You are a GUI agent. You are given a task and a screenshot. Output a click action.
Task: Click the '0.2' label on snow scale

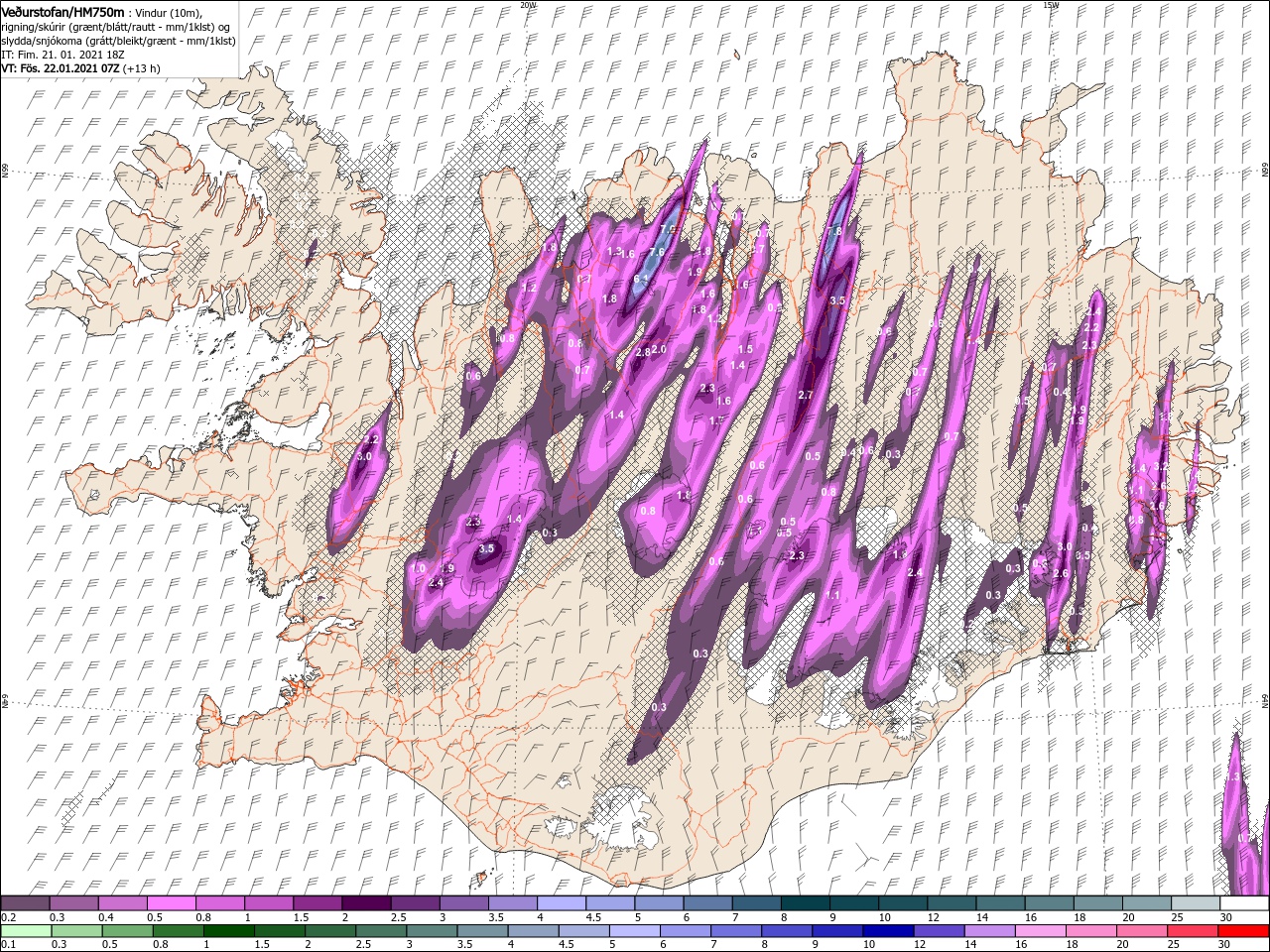pos(9,917)
